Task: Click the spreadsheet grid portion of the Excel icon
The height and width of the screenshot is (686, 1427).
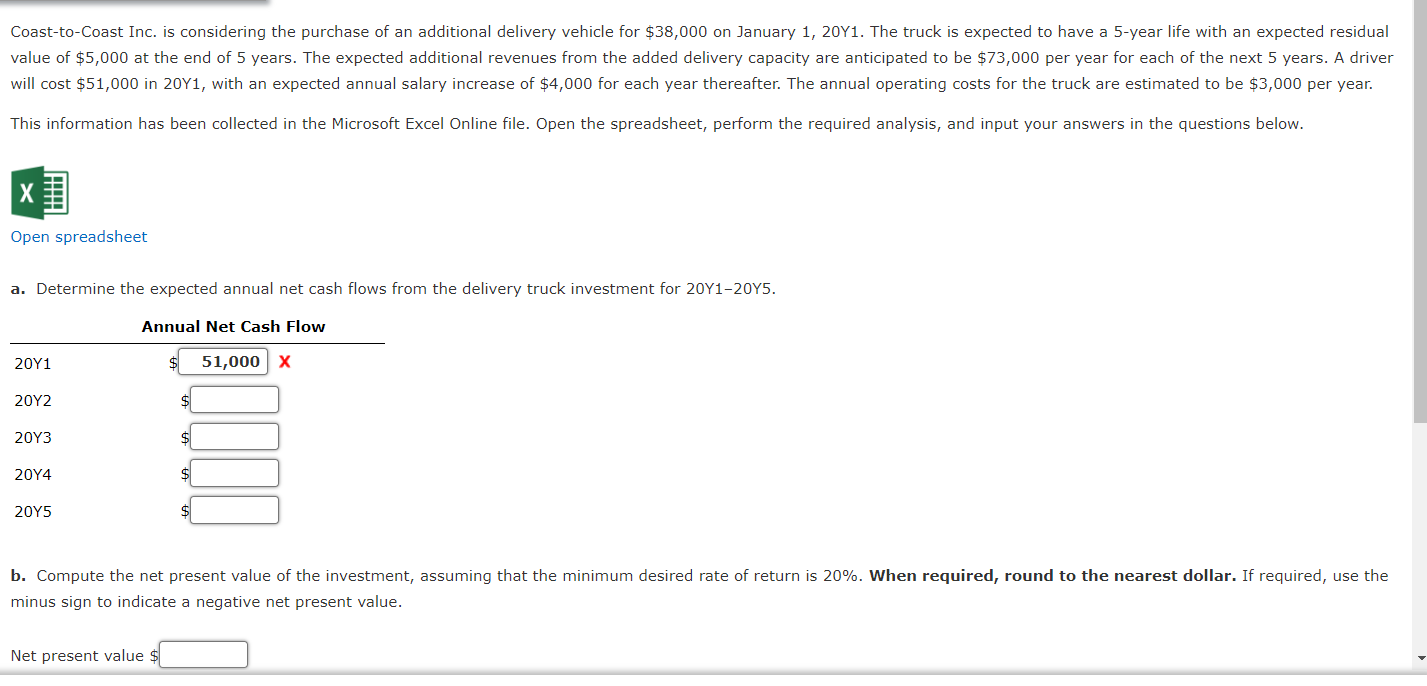Action: 55,192
